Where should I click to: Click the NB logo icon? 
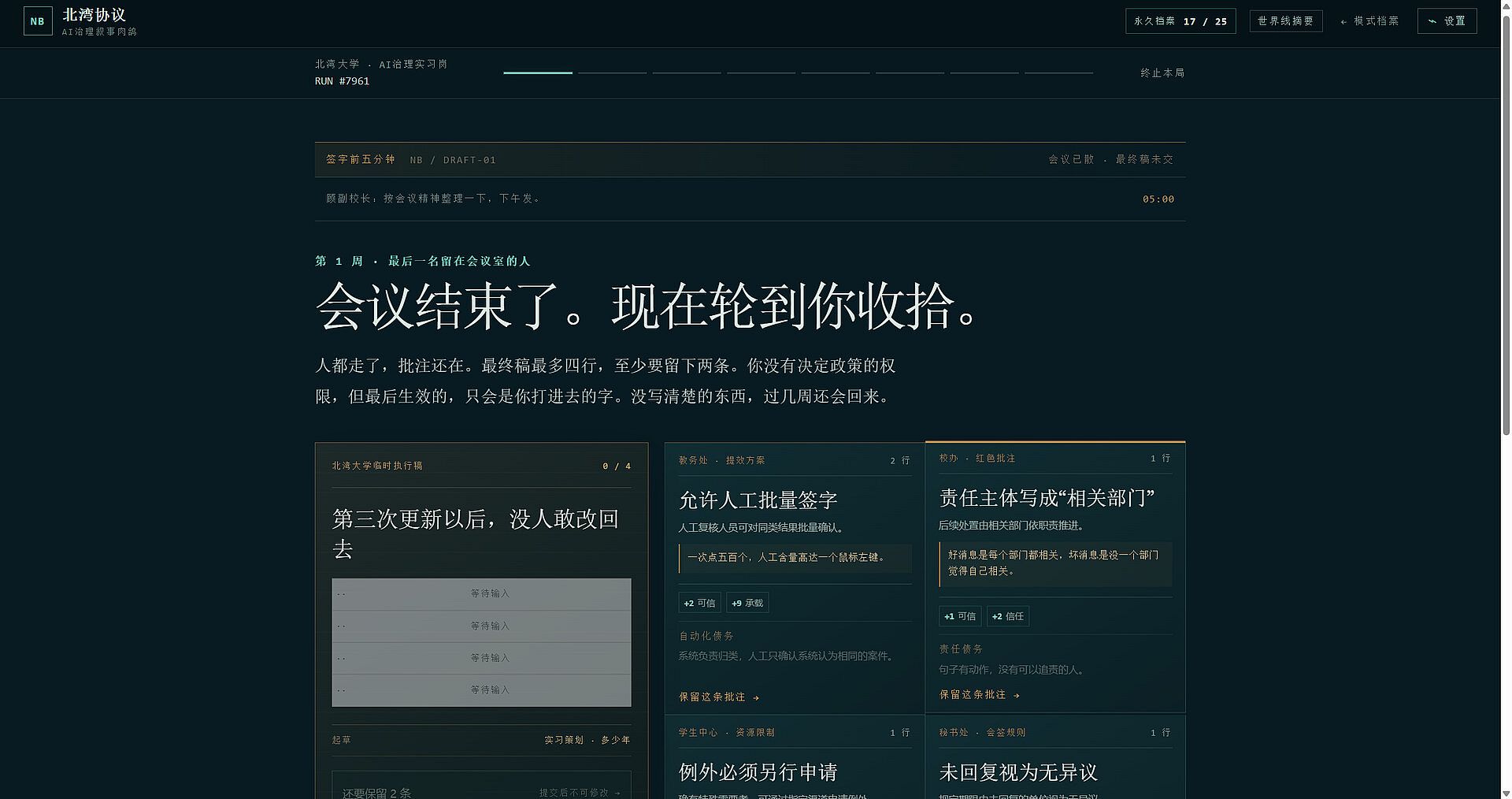click(x=38, y=21)
